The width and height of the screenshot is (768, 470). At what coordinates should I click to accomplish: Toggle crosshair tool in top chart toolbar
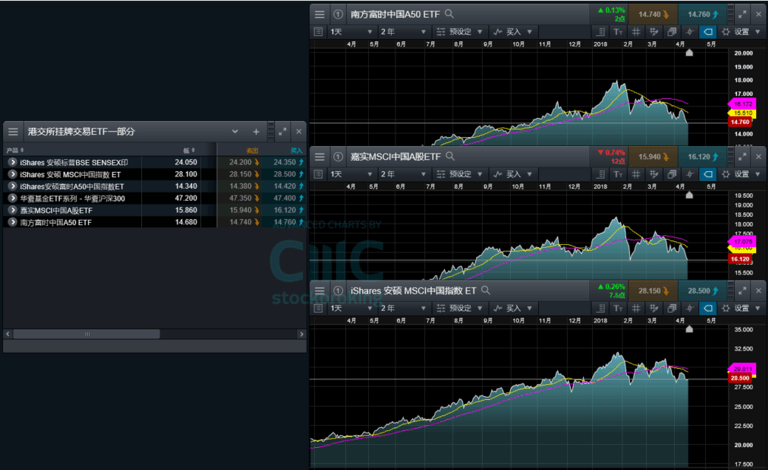pyautogui.click(x=690, y=32)
